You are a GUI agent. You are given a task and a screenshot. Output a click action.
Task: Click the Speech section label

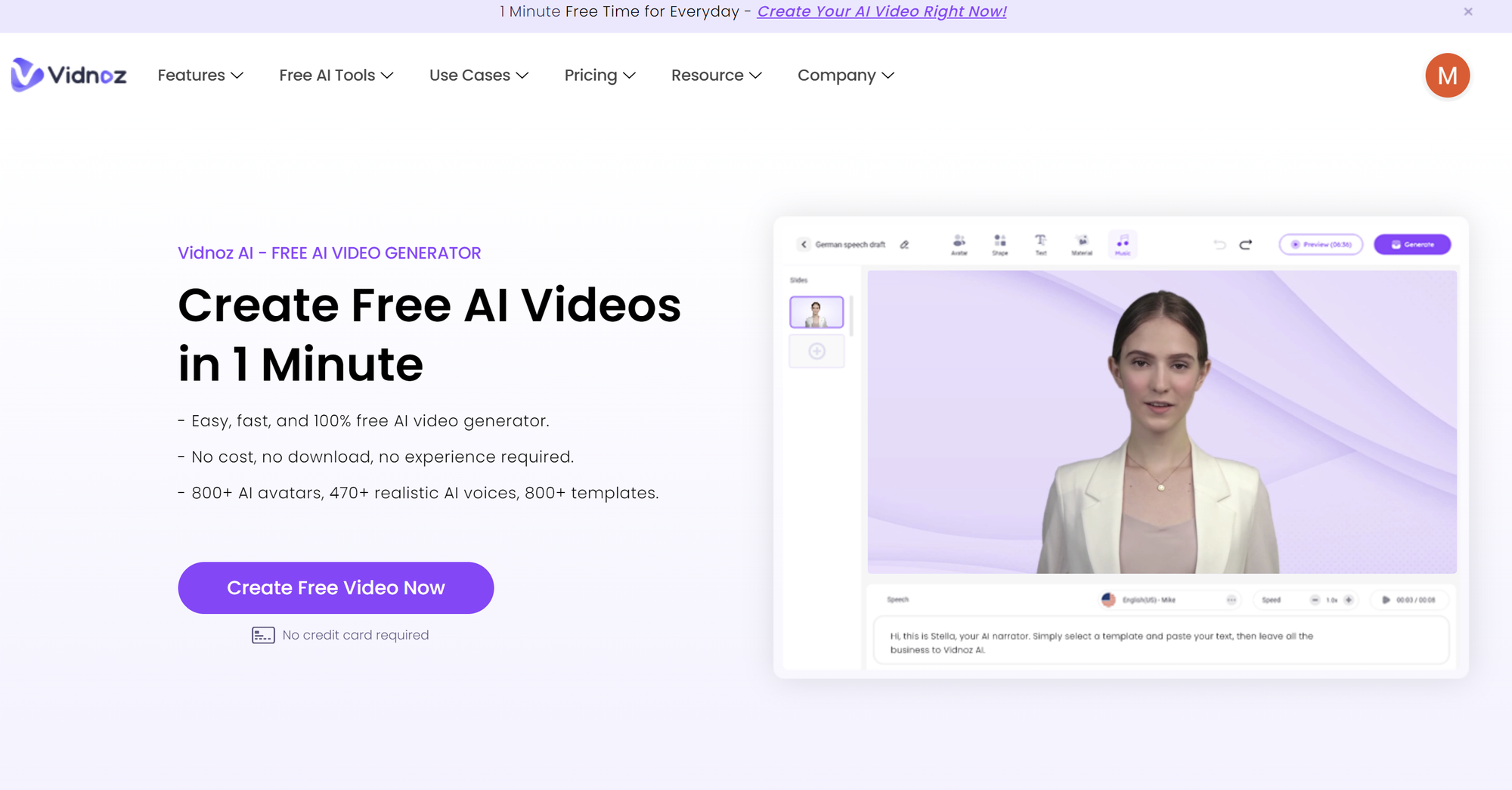click(897, 599)
